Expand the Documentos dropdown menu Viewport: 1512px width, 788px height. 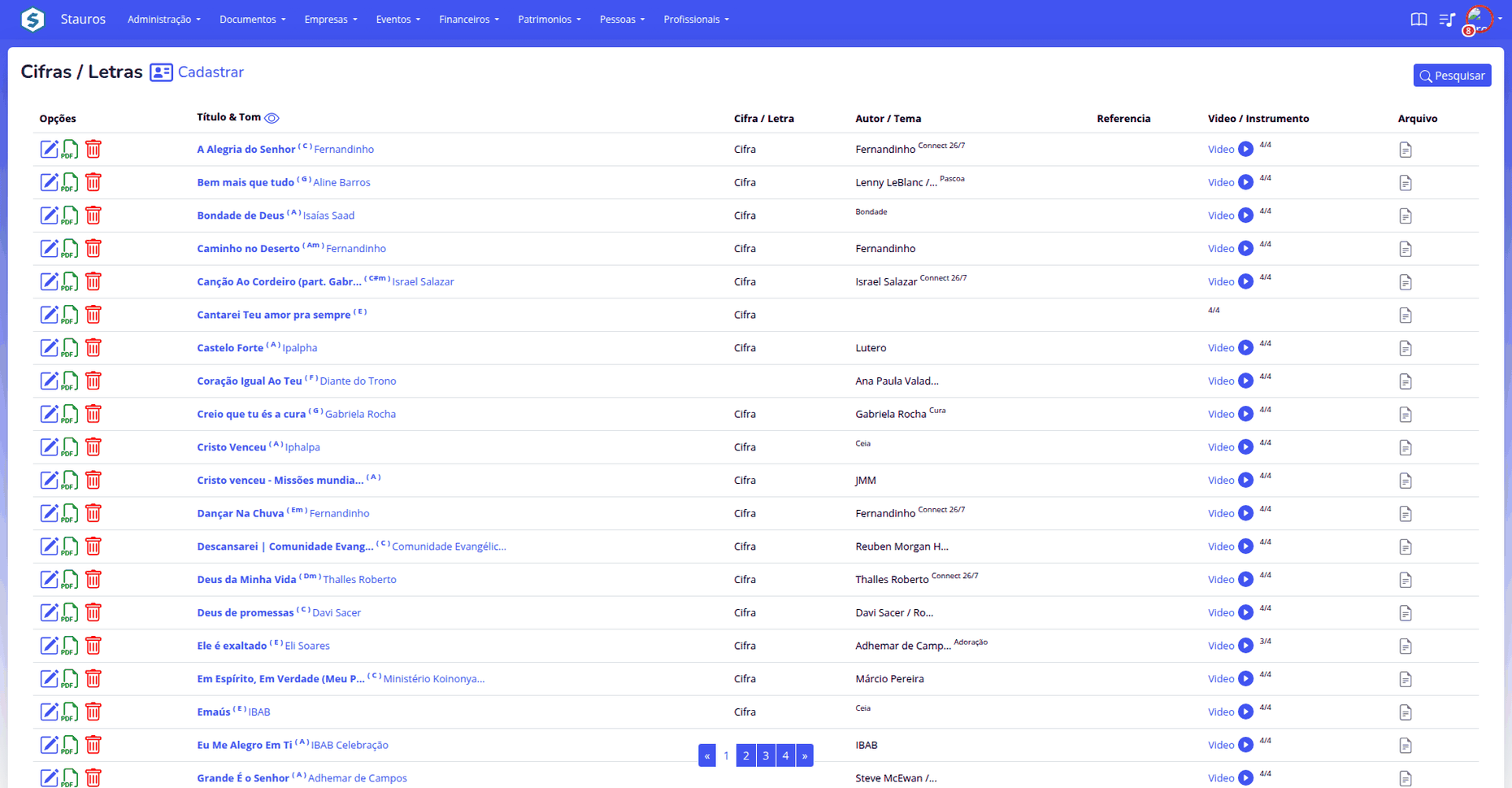[252, 20]
